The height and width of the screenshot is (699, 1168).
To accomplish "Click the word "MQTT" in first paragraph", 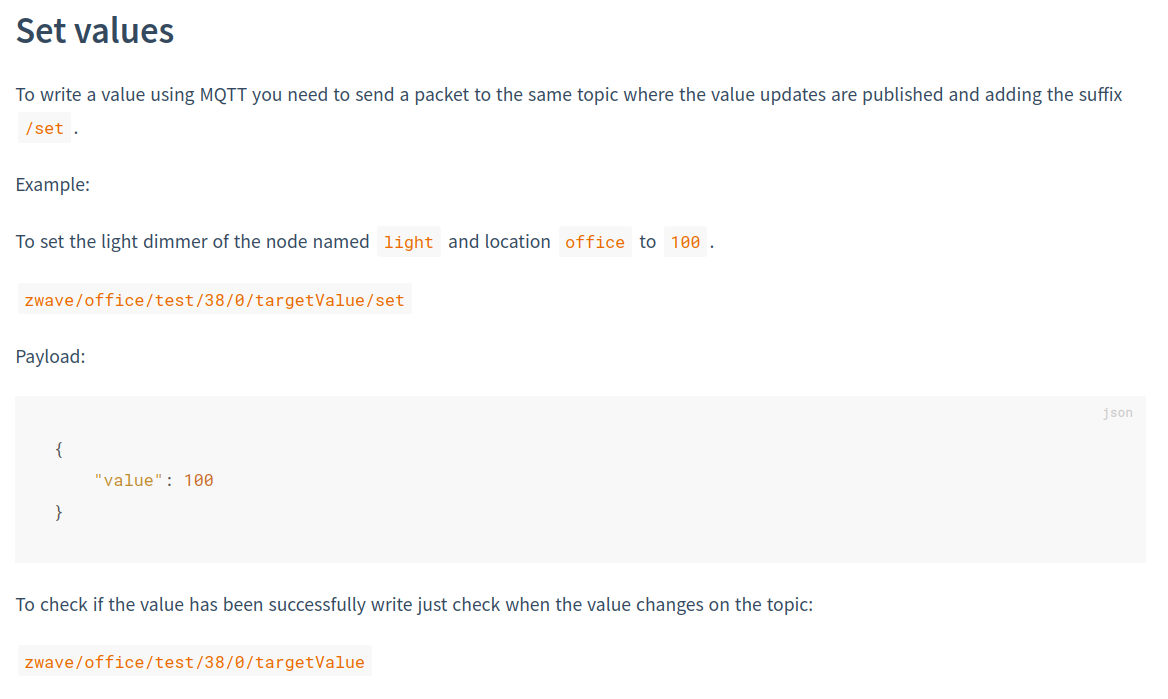I will point(222,95).
